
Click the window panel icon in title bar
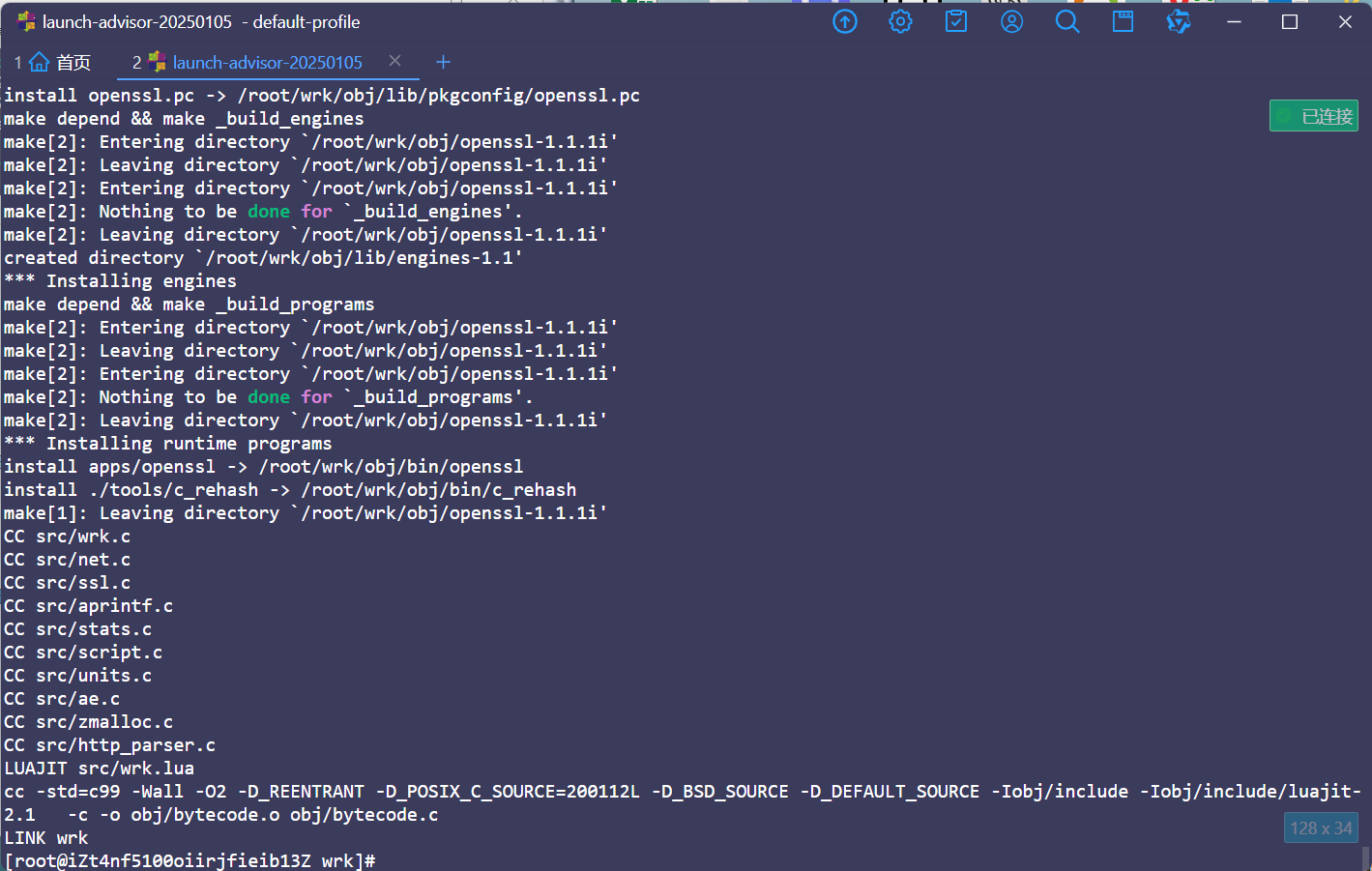[x=1123, y=21]
